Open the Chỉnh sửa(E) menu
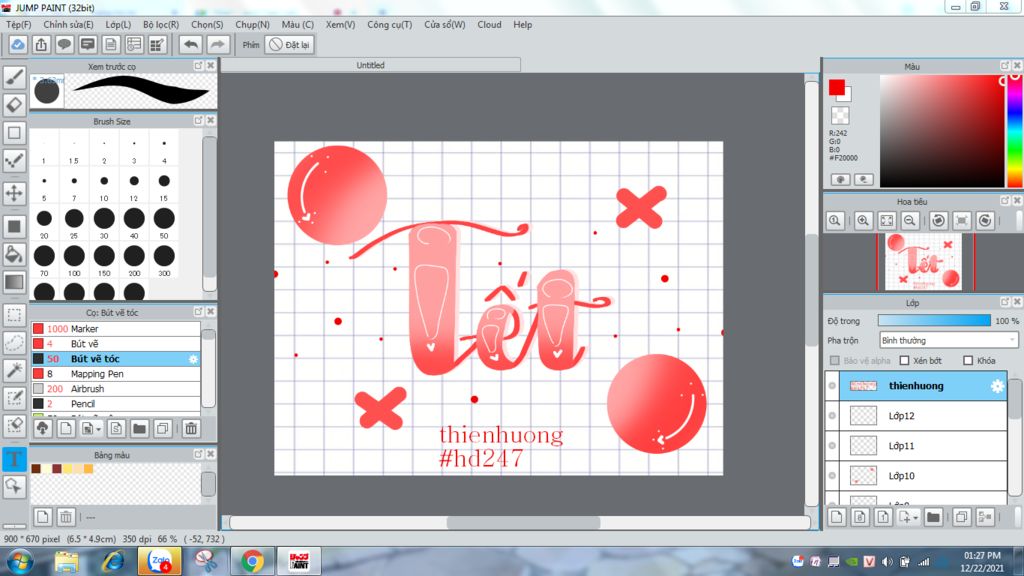This screenshot has height=576, width=1024. click(69, 24)
